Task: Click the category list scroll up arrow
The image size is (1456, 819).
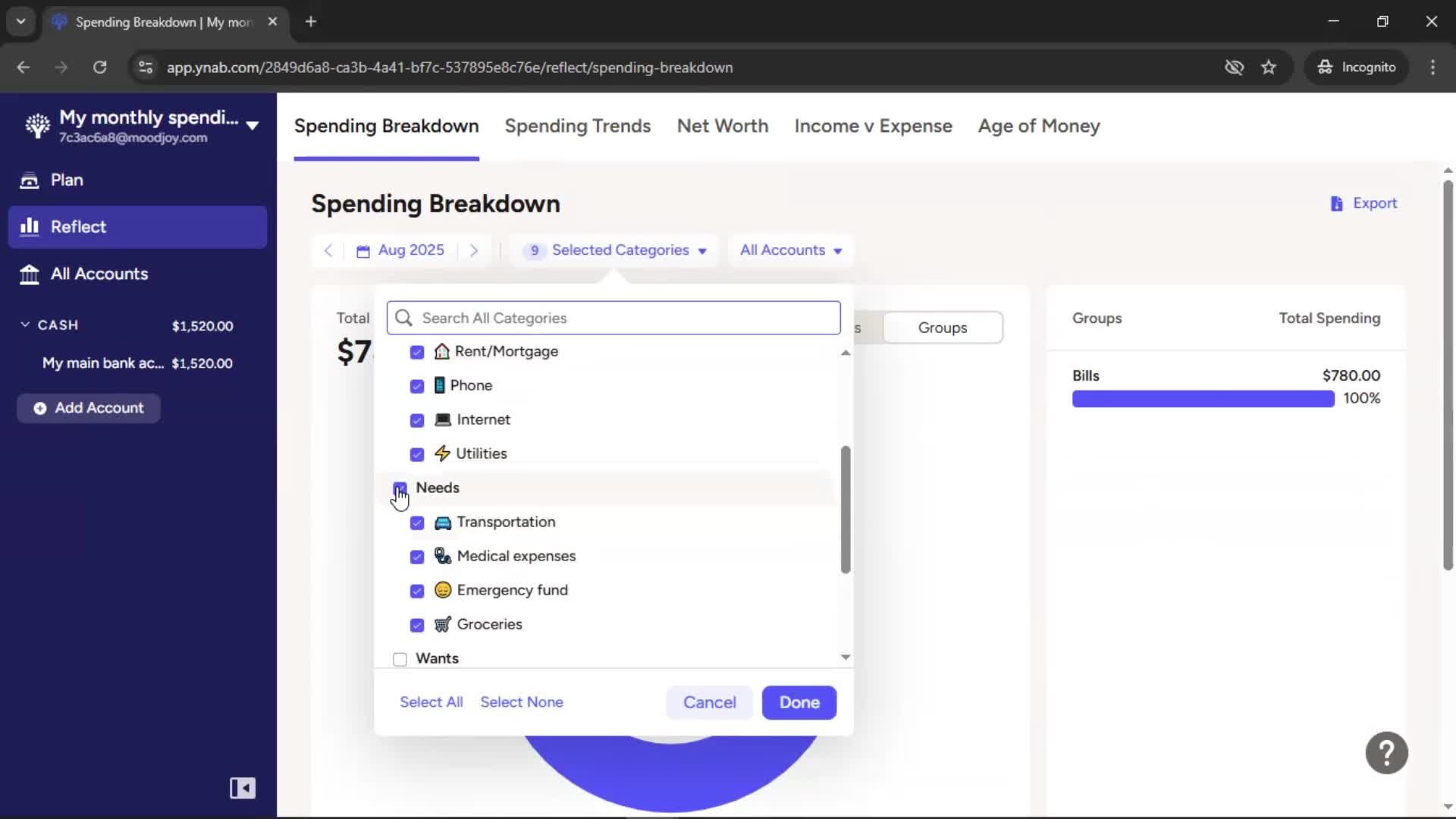Action: click(x=846, y=353)
